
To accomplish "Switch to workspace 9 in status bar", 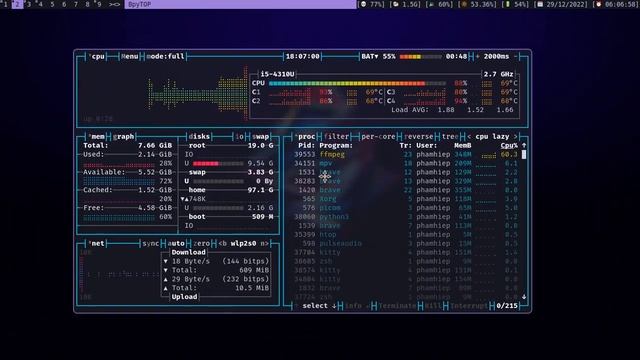I will (x=99, y=4).
